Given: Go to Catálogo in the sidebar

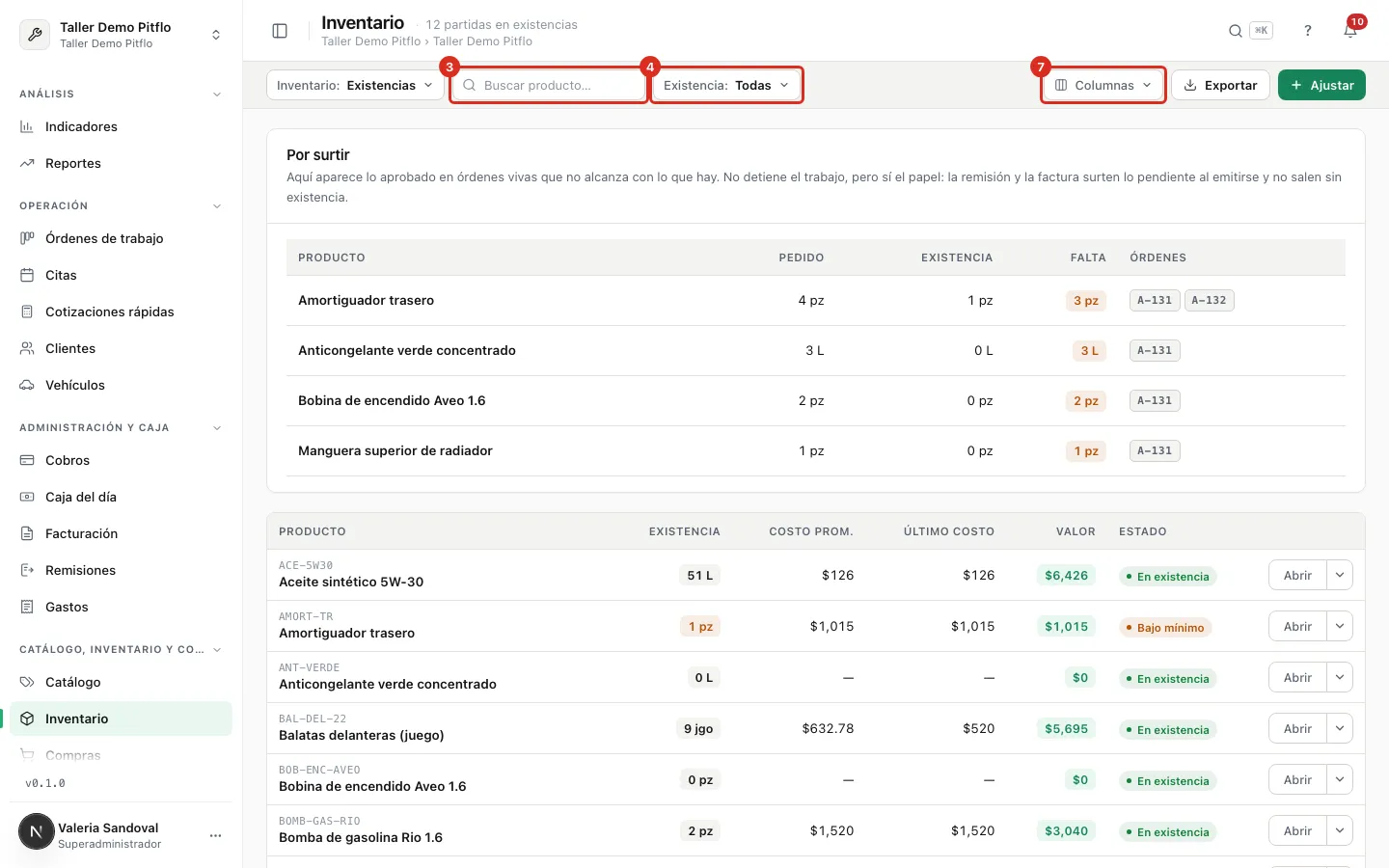Looking at the screenshot, I should 121,682.
